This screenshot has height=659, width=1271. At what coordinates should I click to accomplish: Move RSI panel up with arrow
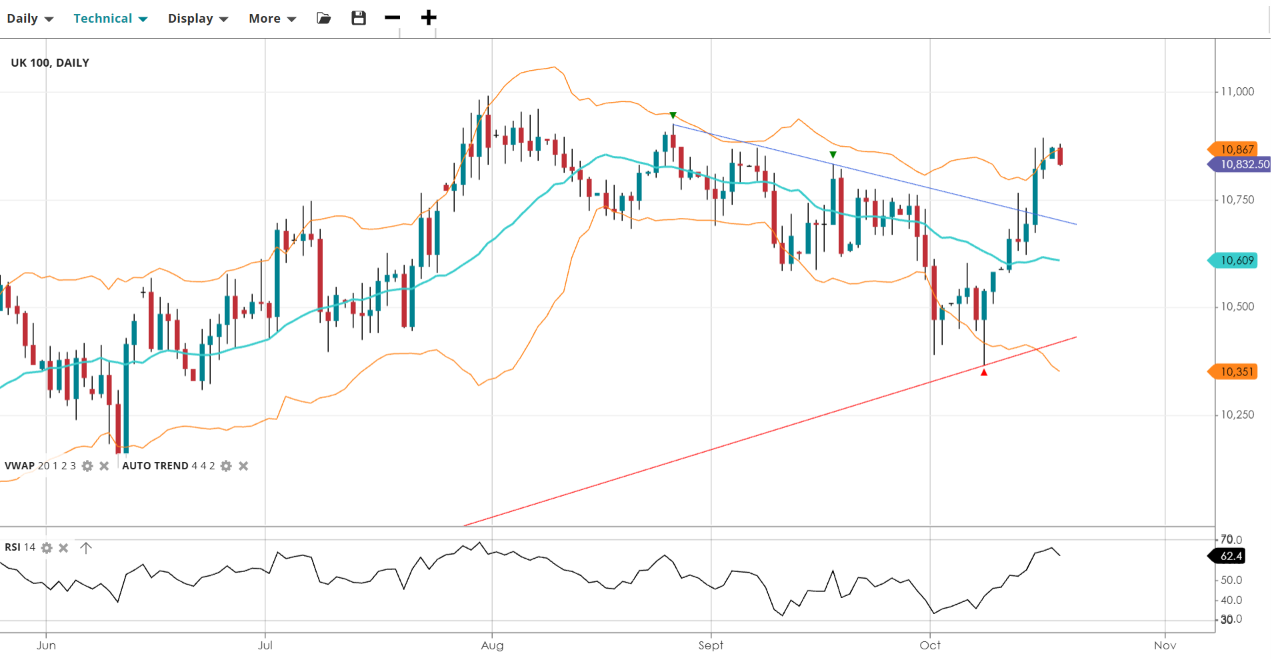pos(86,548)
